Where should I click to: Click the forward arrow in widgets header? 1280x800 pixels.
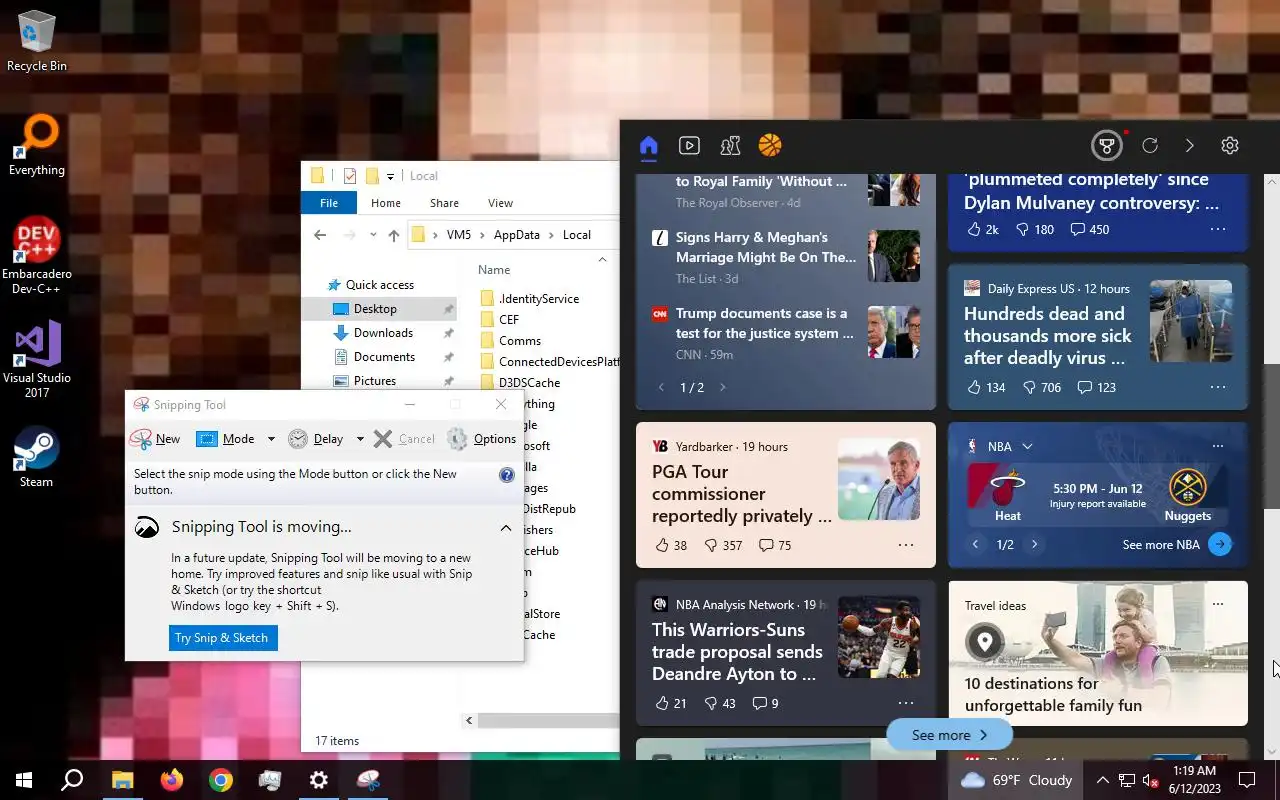click(1190, 146)
